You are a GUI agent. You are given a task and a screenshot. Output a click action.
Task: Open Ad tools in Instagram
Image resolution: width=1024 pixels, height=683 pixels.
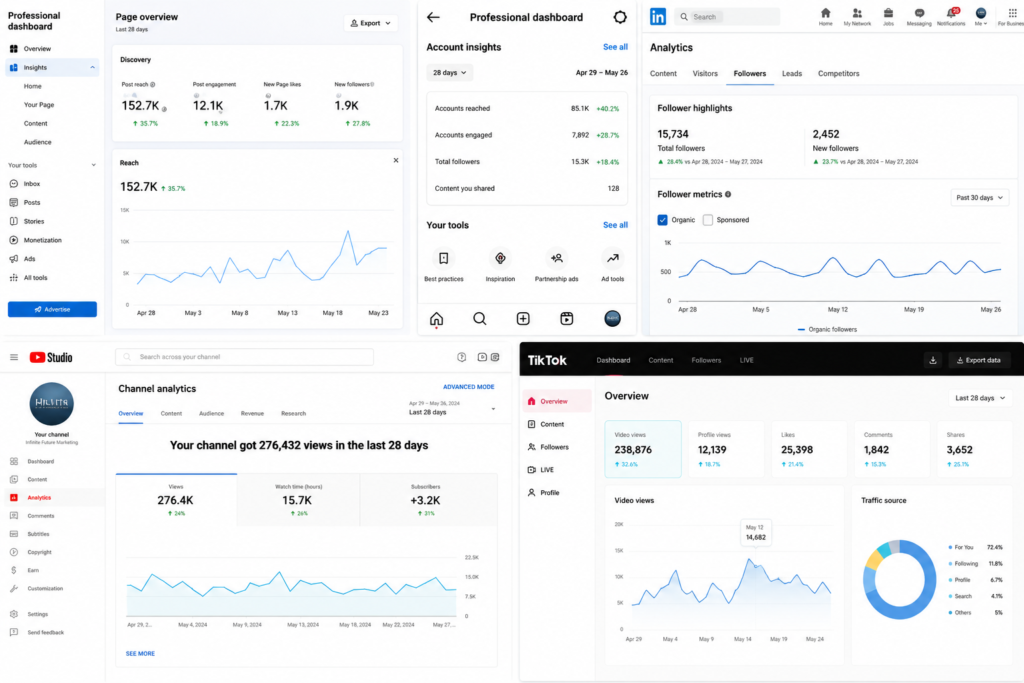613,265
